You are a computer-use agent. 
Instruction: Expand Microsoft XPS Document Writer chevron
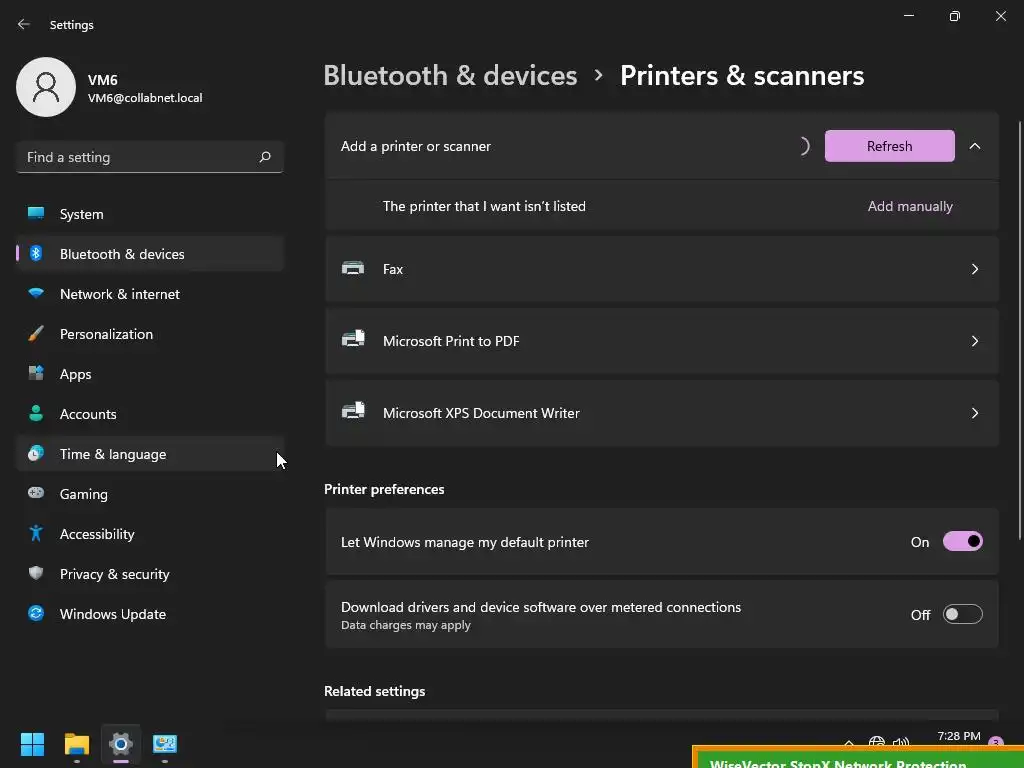click(975, 413)
